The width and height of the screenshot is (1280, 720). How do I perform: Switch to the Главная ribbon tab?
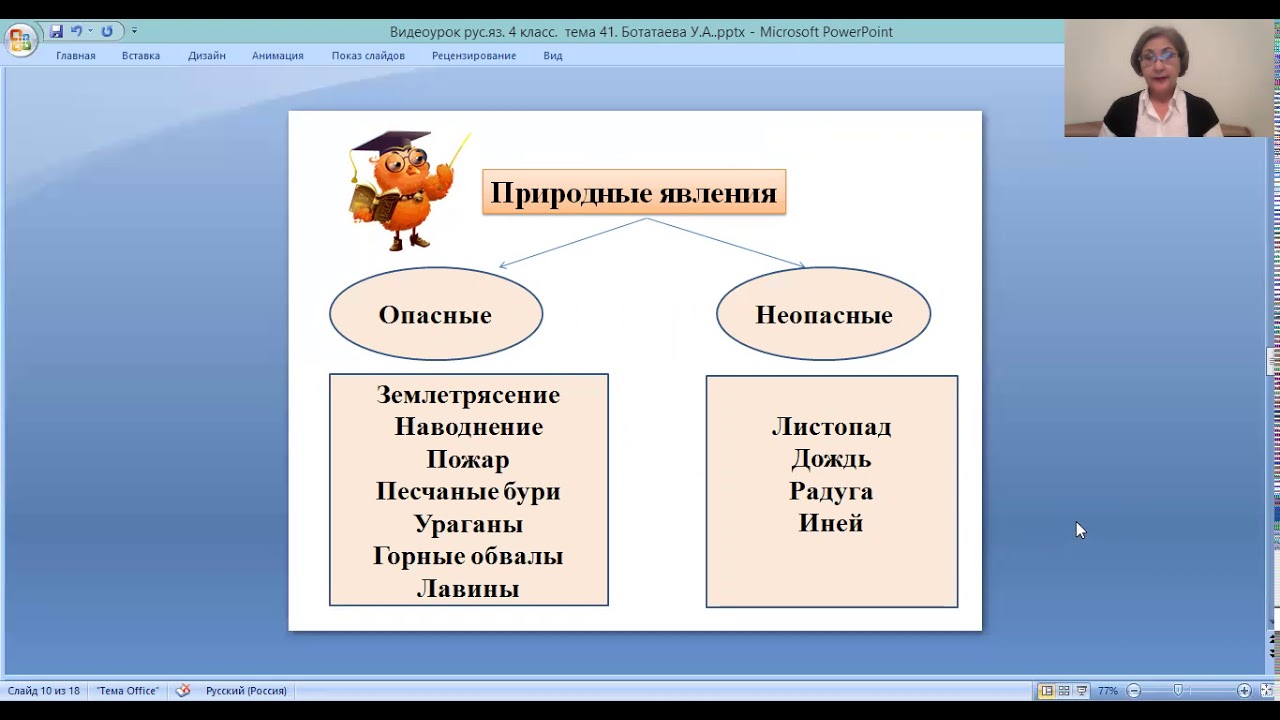[76, 56]
